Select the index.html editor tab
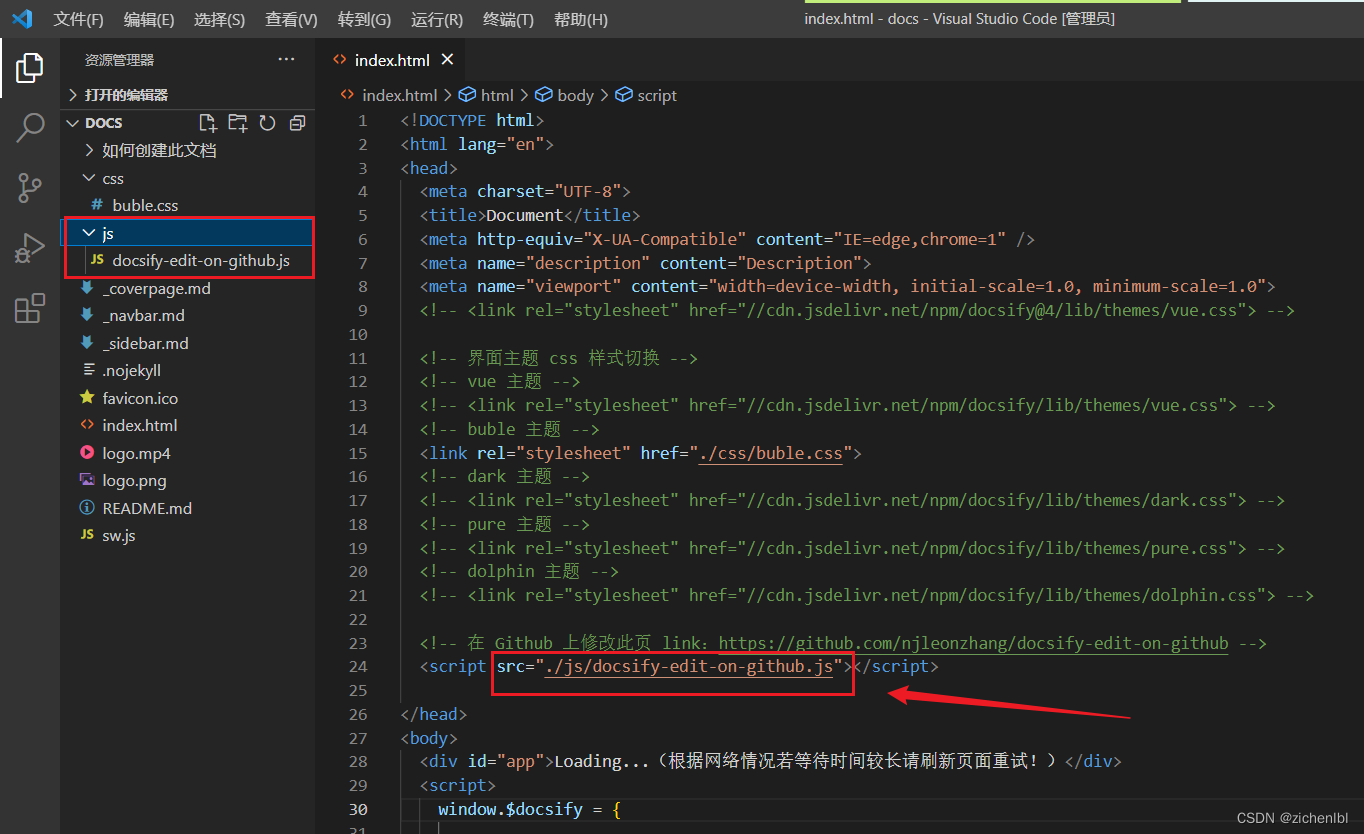This screenshot has width=1364, height=834. coord(392,60)
